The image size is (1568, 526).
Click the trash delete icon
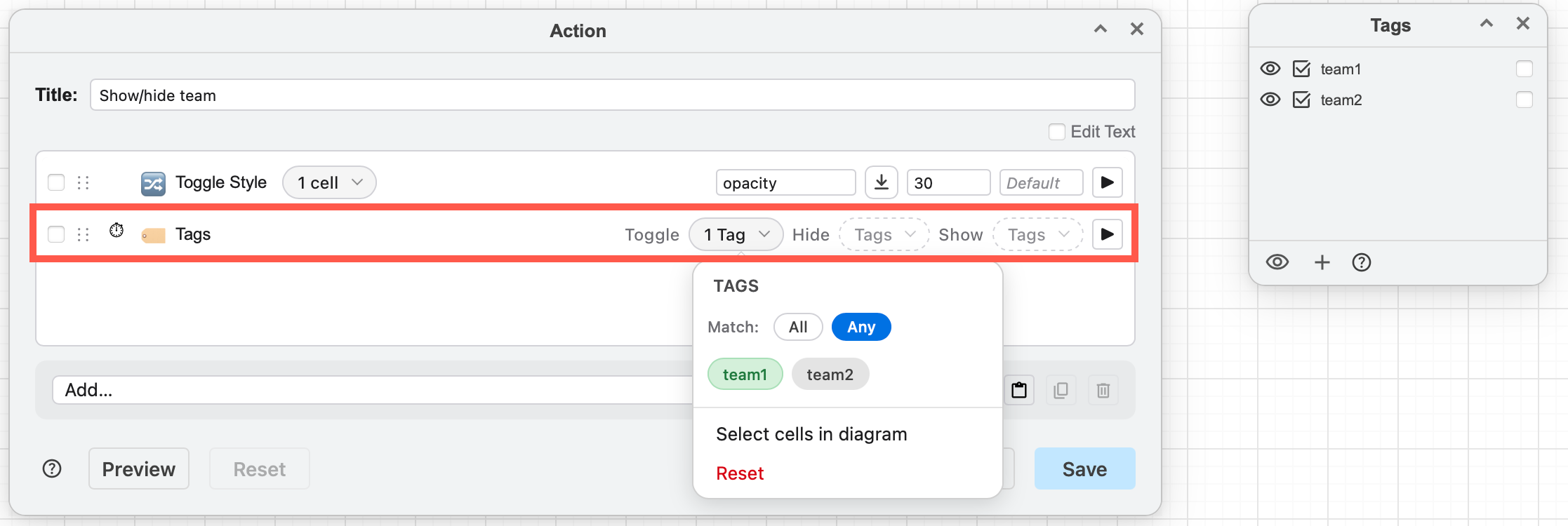click(x=1103, y=390)
